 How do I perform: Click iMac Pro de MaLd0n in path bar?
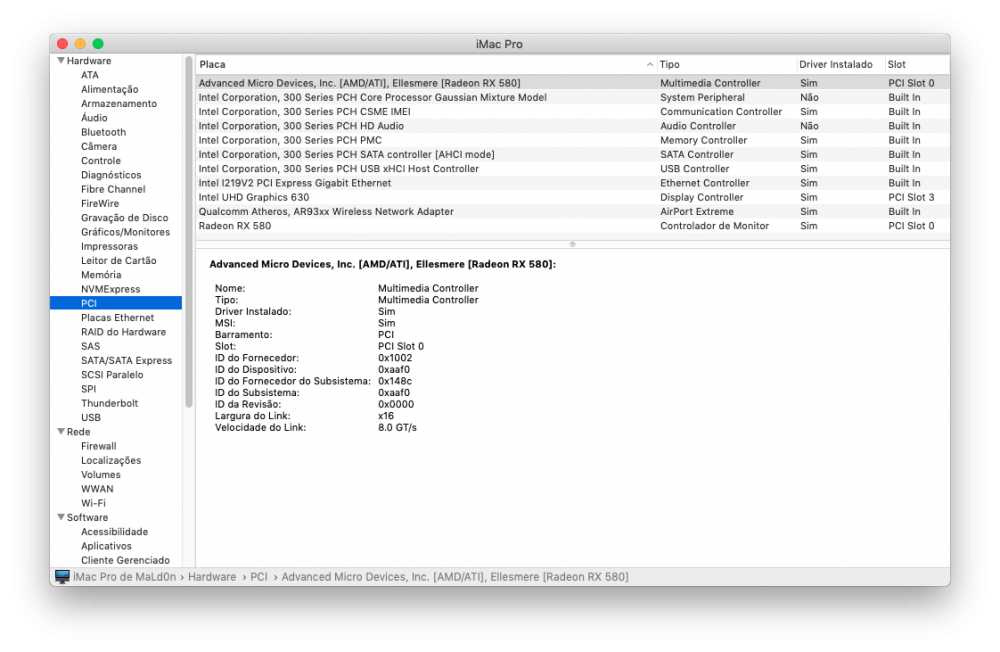(x=124, y=577)
